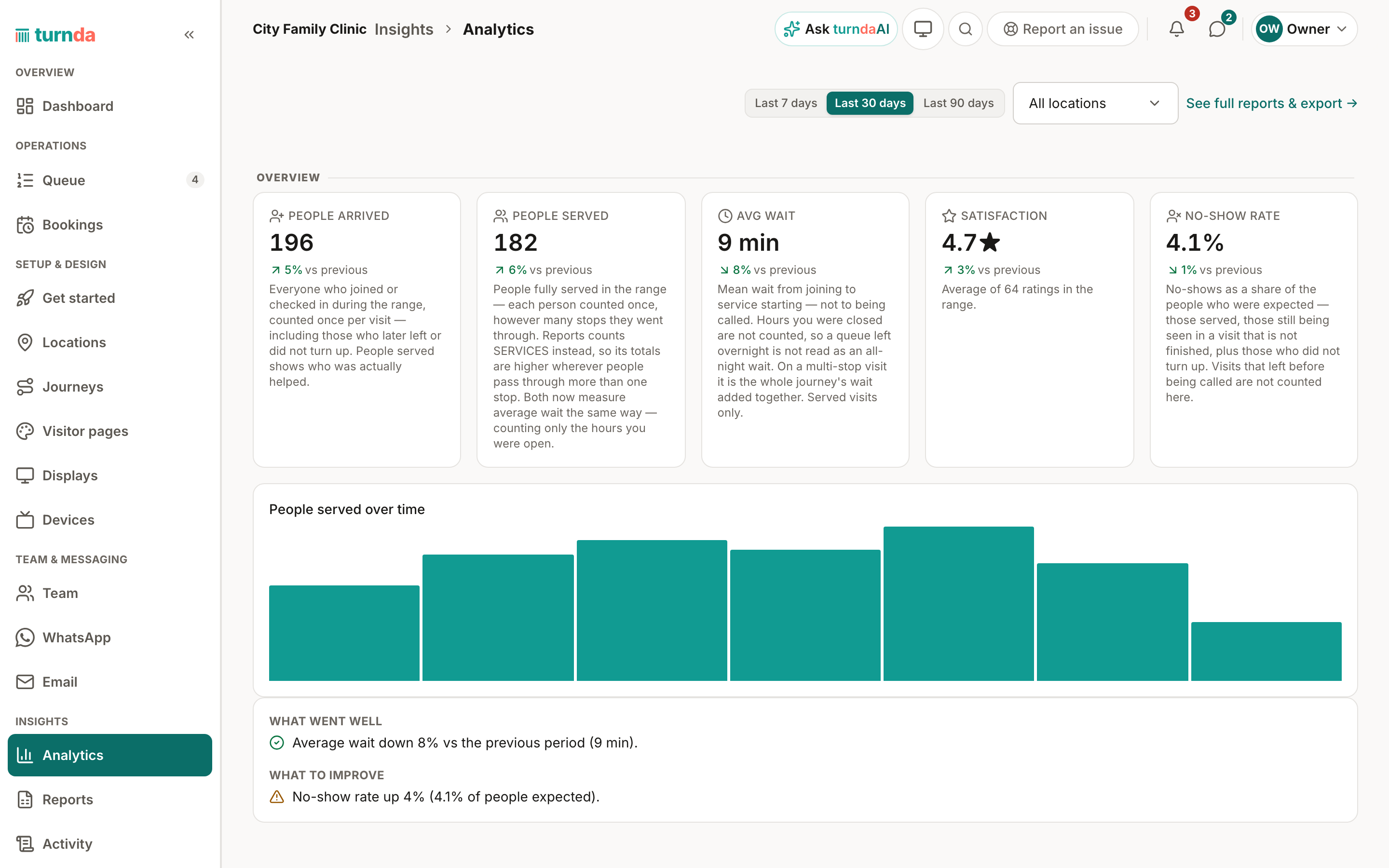
Task: Open the display monitor icon in the header
Action: point(922,29)
